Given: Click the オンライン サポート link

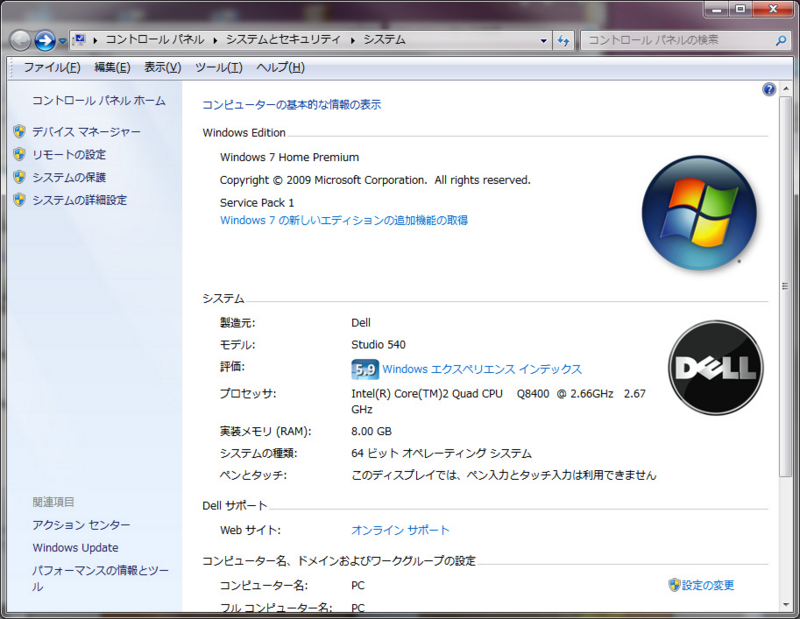Looking at the screenshot, I should click(401, 530).
